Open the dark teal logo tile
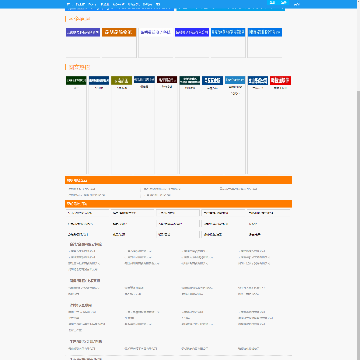The width and height of the screenshot is (360, 360). tap(190, 80)
